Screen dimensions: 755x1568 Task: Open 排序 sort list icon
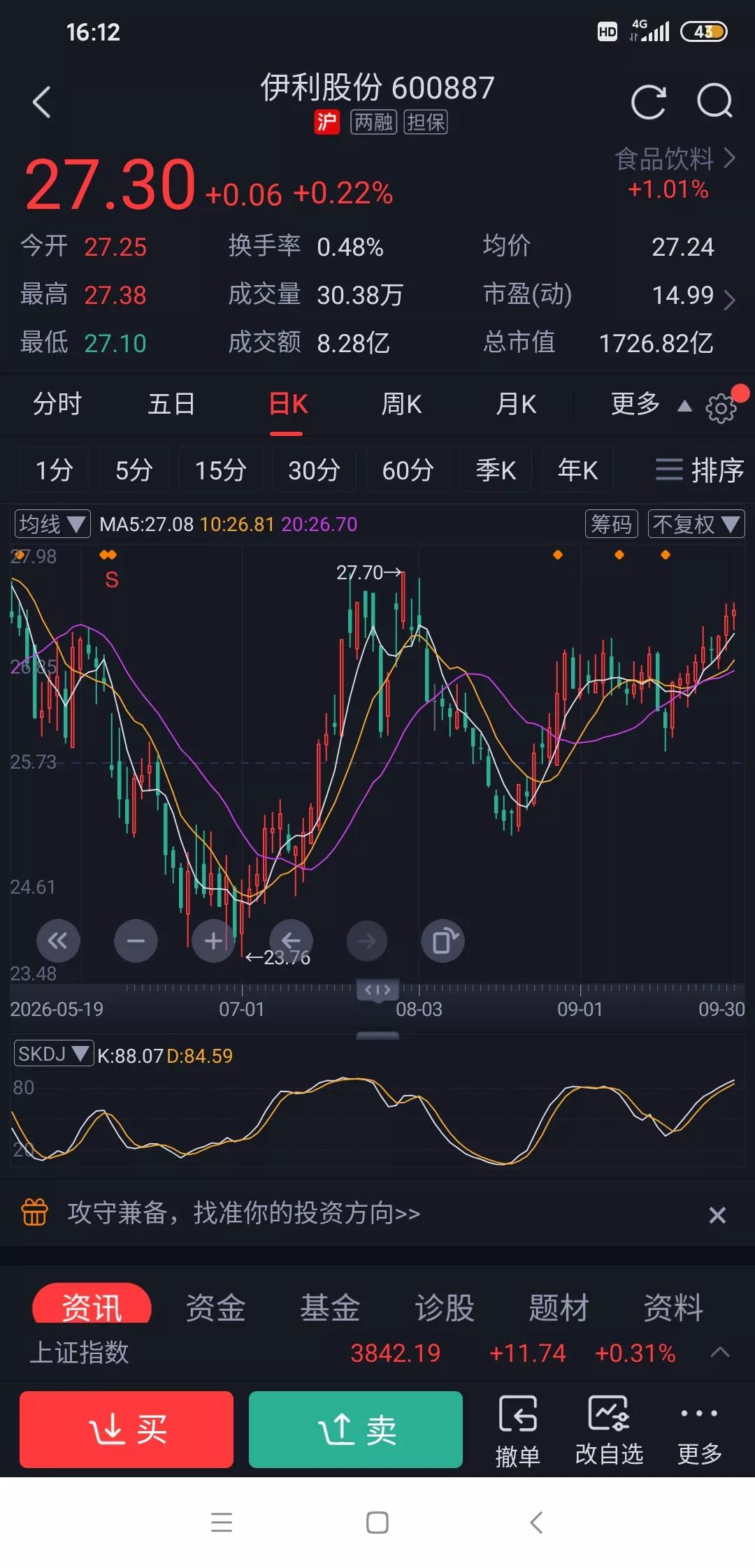point(699,470)
